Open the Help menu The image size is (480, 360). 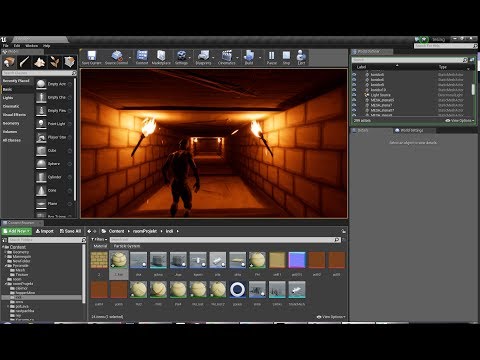[47, 46]
